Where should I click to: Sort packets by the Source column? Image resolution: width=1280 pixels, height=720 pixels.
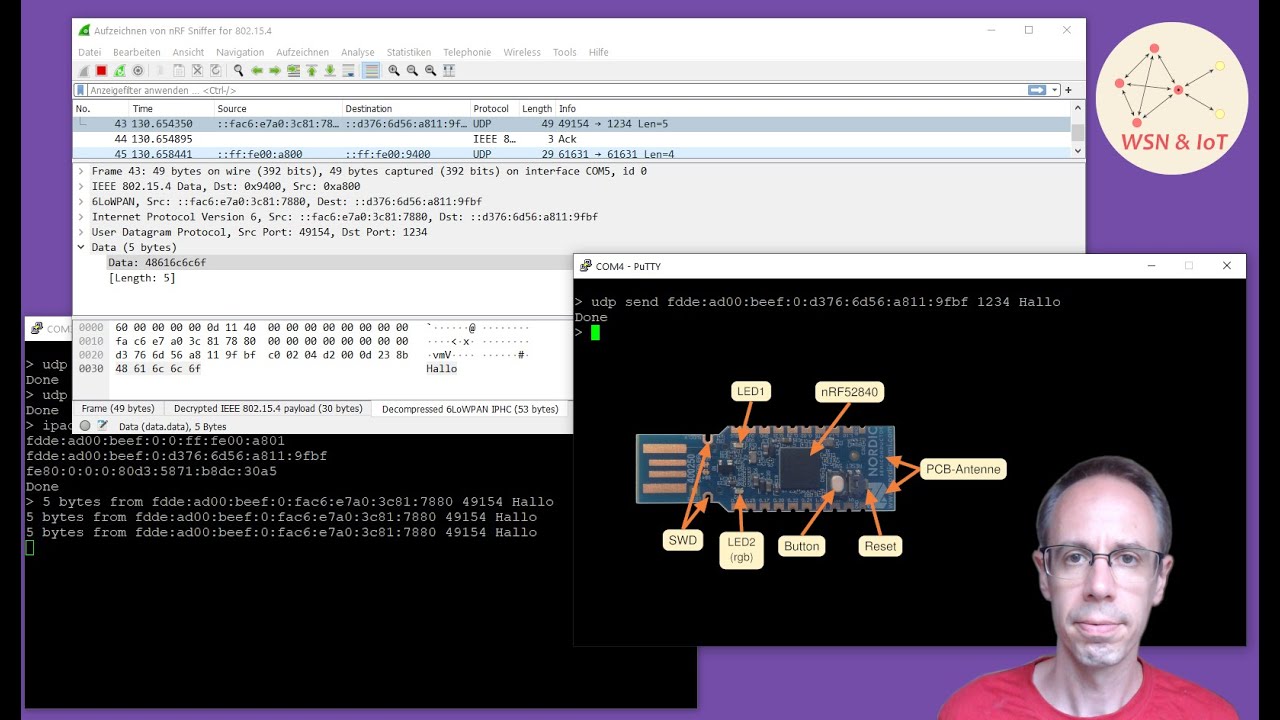pos(278,108)
